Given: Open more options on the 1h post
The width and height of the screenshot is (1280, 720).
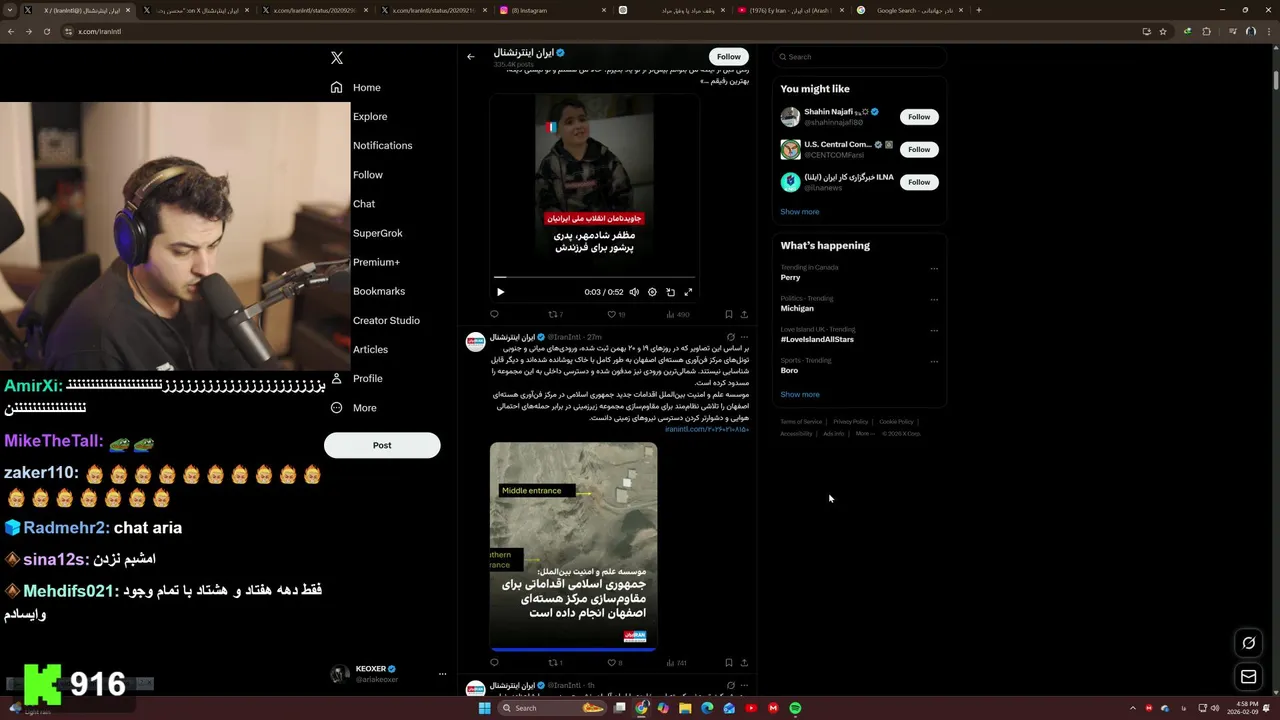Looking at the screenshot, I should 744,685.
